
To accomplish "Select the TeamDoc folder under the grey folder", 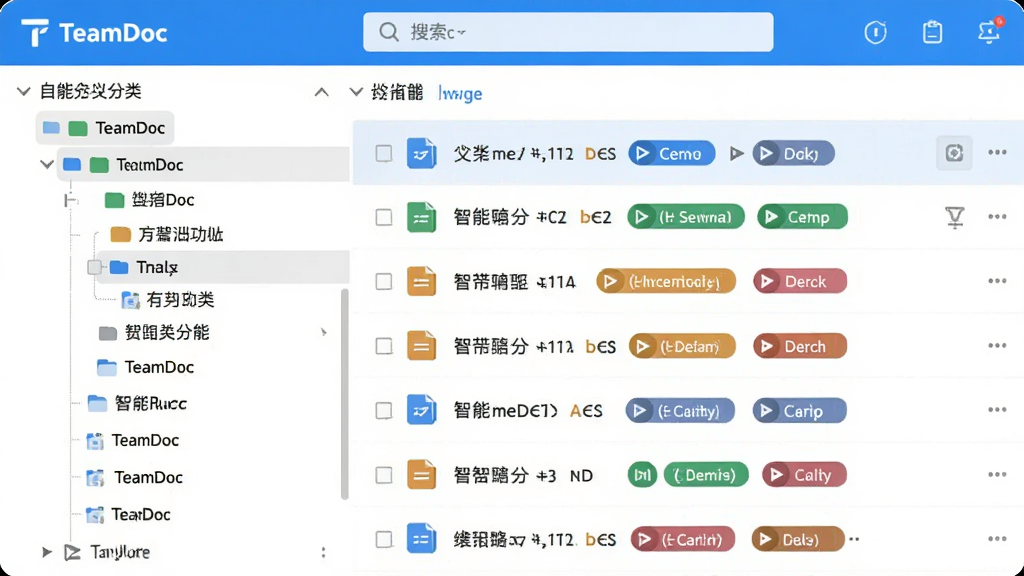I will click(x=145, y=367).
